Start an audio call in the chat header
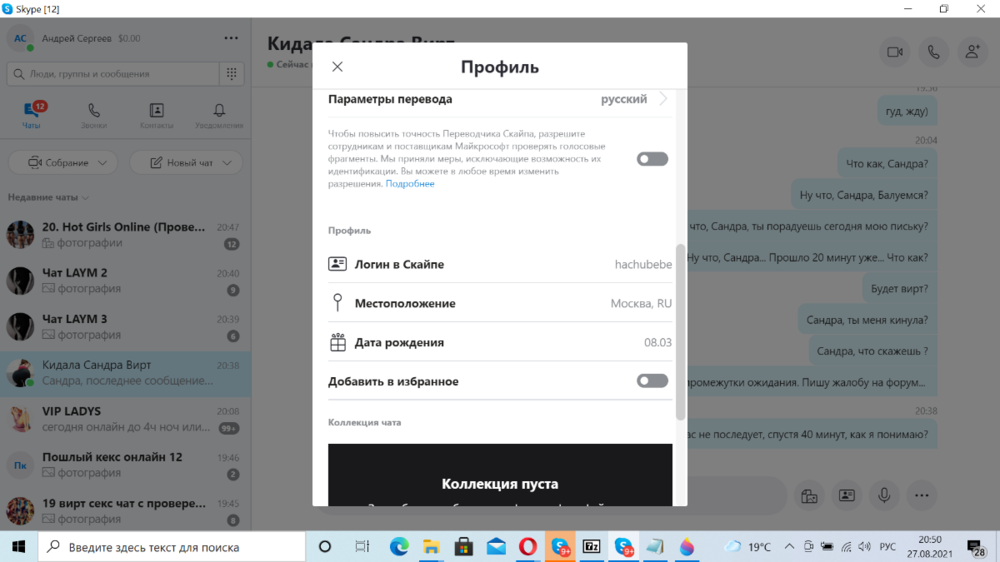Image resolution: width=1000 pixels, height=562 pixels. tap(934, 52)
